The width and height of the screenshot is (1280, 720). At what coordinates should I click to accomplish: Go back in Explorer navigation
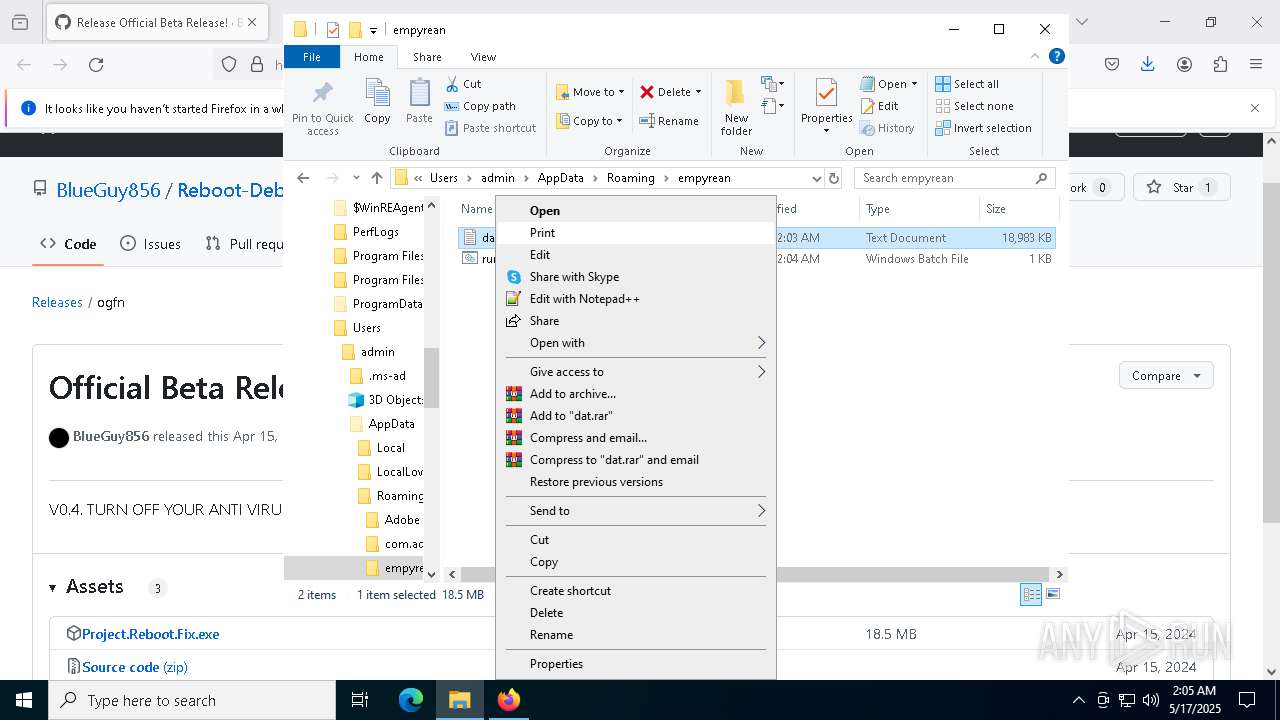pyautogui.click(x=303, y=178)
